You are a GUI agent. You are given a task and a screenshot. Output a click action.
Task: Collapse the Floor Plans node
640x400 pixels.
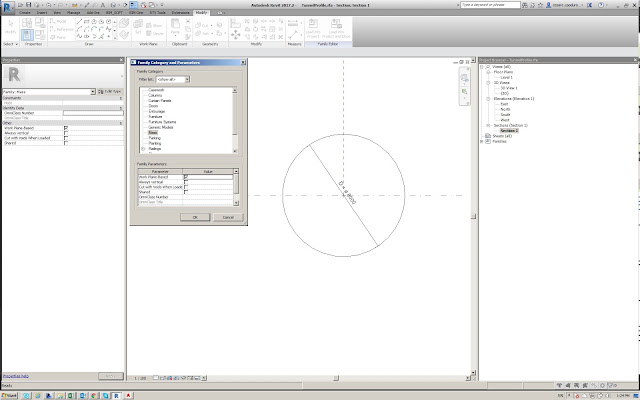pyautogui.click(x=488, y=72)
